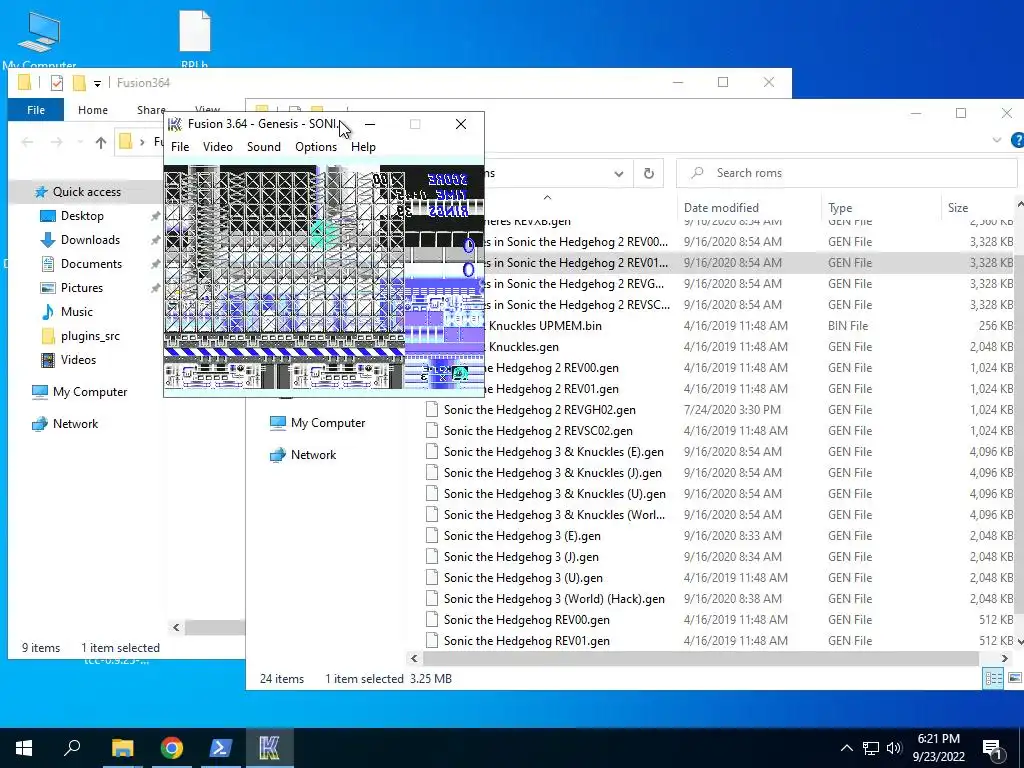Viewport: 1024px width, 768px height.
Task: Click the Downloads arrow icon in Quick access
Action: (48, 240)
